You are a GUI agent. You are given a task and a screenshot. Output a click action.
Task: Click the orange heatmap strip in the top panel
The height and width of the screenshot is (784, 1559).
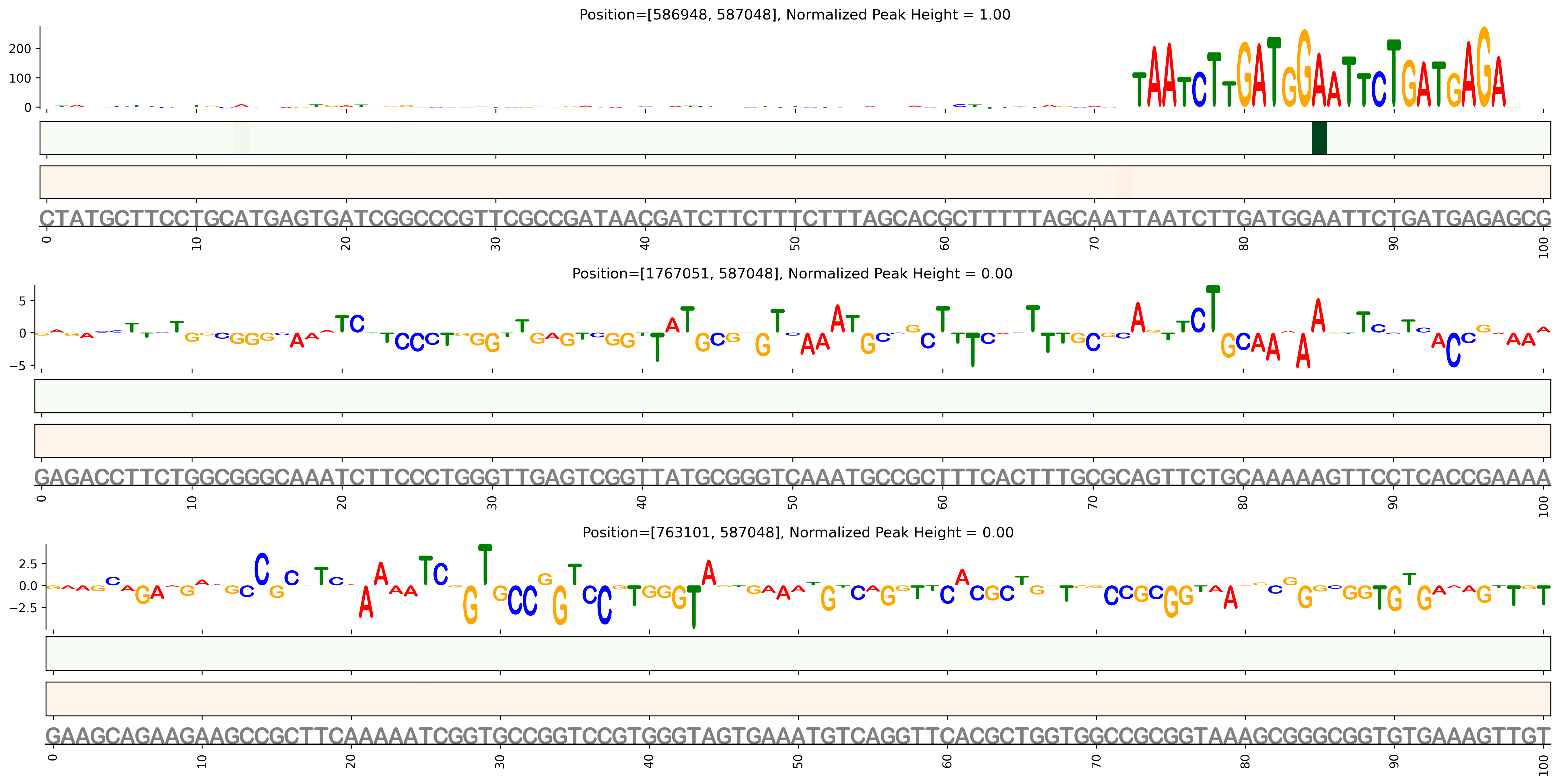(x=795, y=182)
